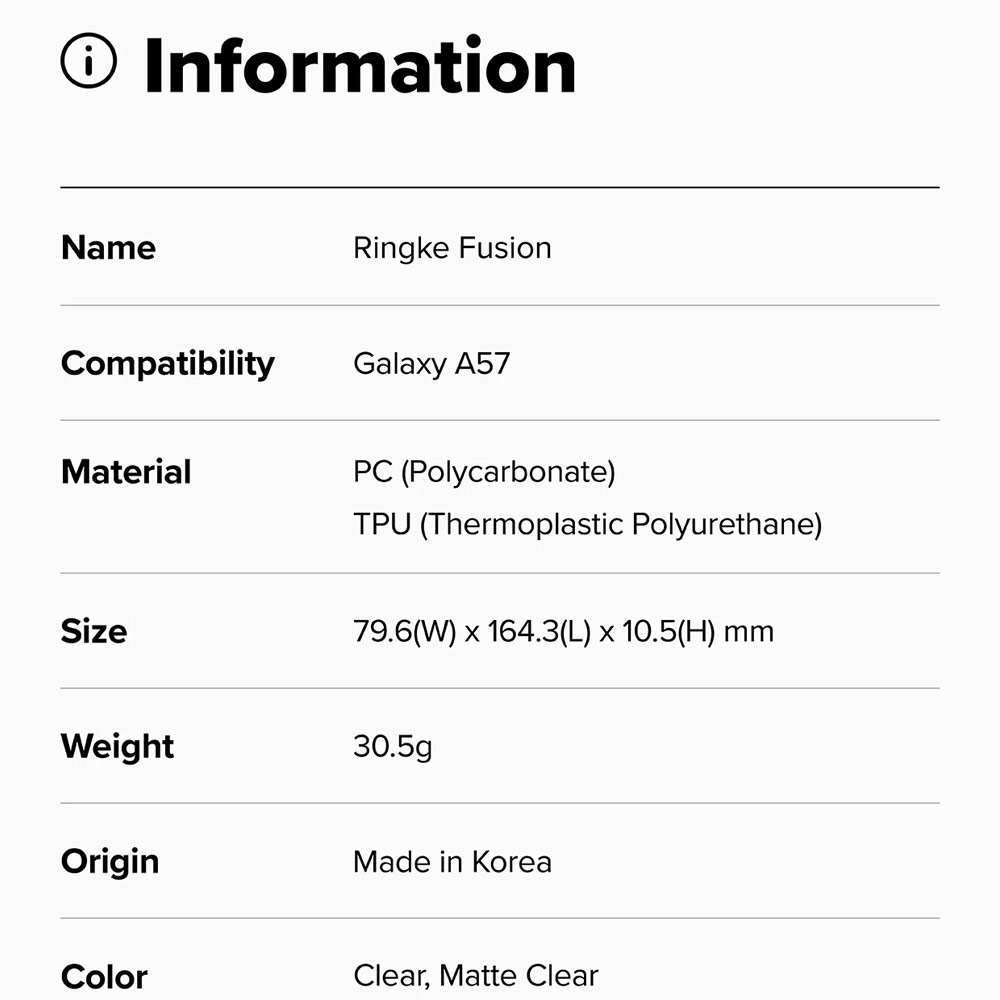The width and height of the screenshot is (1000, 1000).
Task: Click the TPU (Thermoplastic Polyurethane) text
Action: pyautogui.click(x=587, y=524)
